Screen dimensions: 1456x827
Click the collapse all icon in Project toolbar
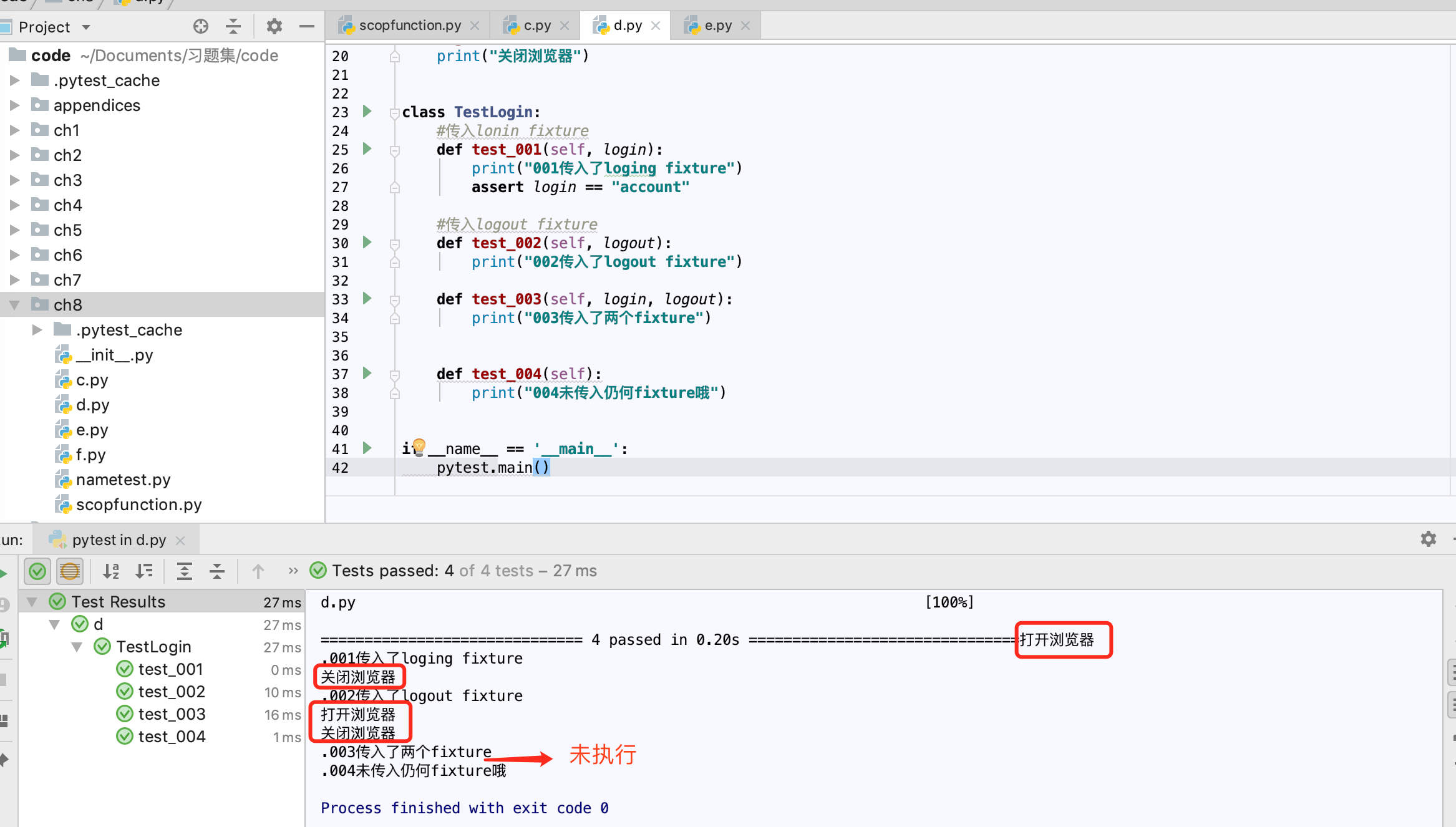click(x=233, y=26)
